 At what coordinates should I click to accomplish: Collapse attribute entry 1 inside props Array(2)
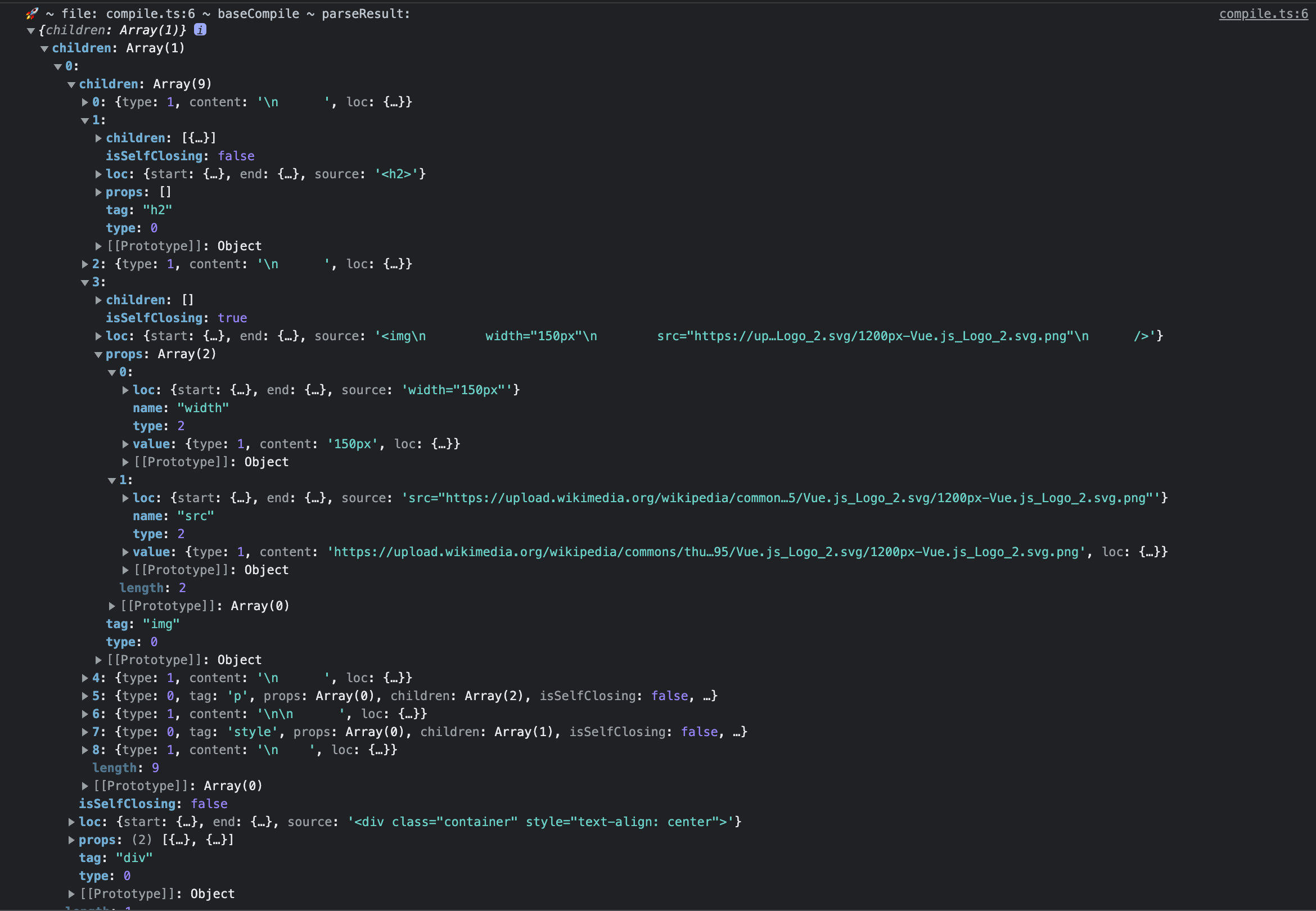[112, 480]
